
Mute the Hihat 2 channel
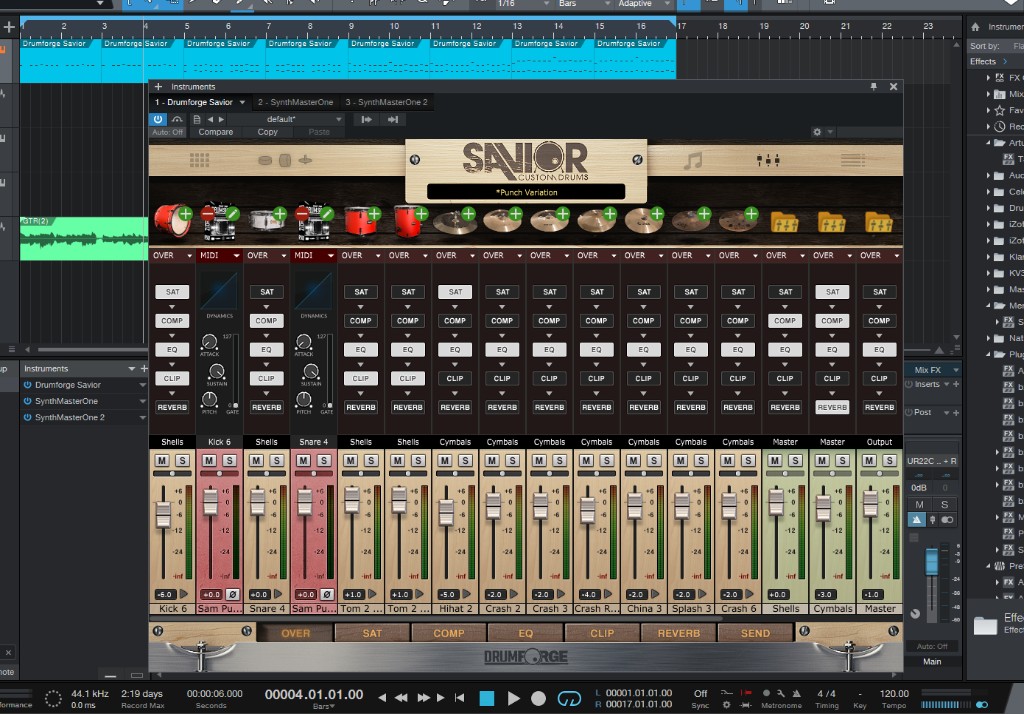444,461
